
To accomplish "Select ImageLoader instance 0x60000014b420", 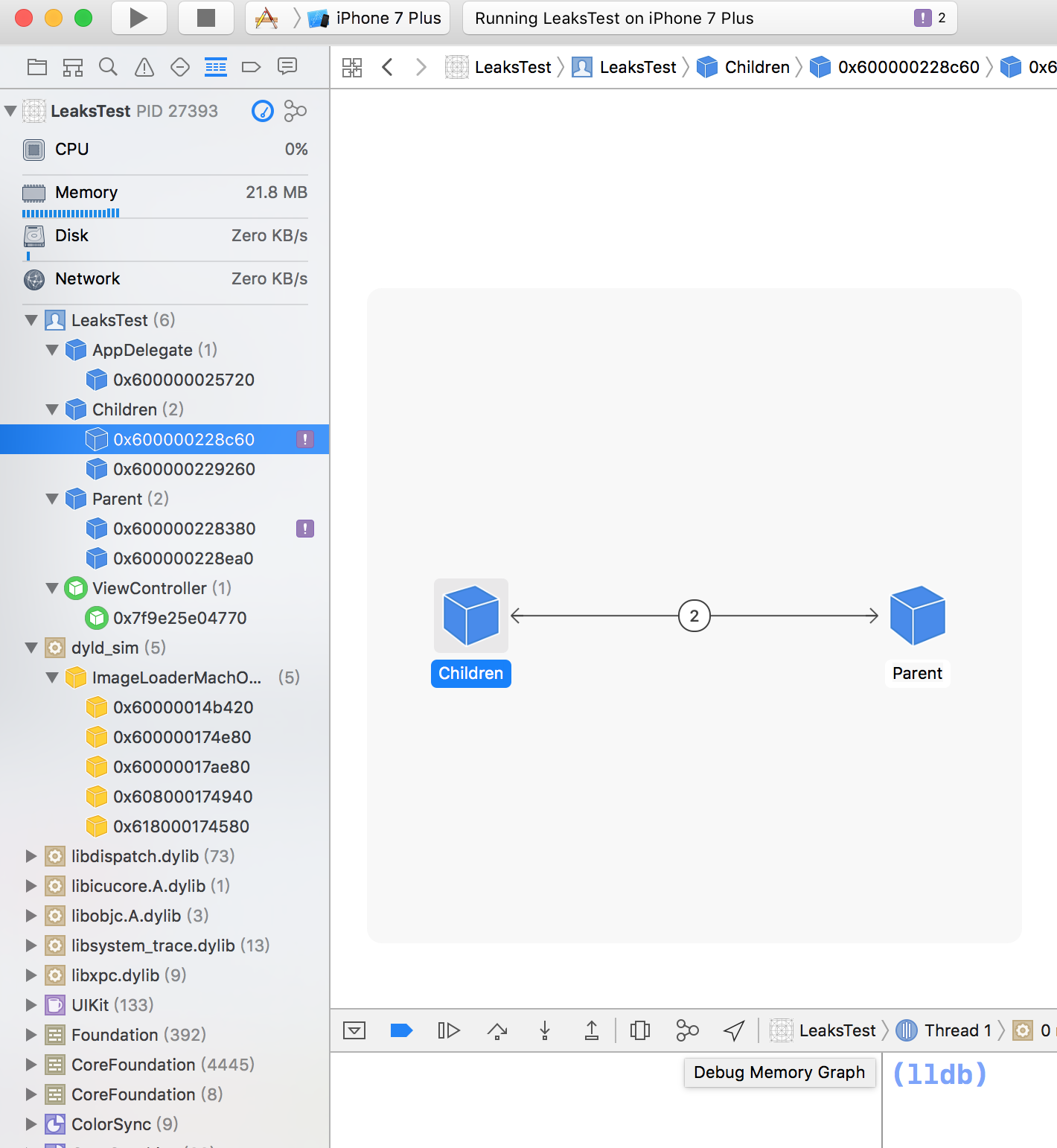I will click(165, 707).
